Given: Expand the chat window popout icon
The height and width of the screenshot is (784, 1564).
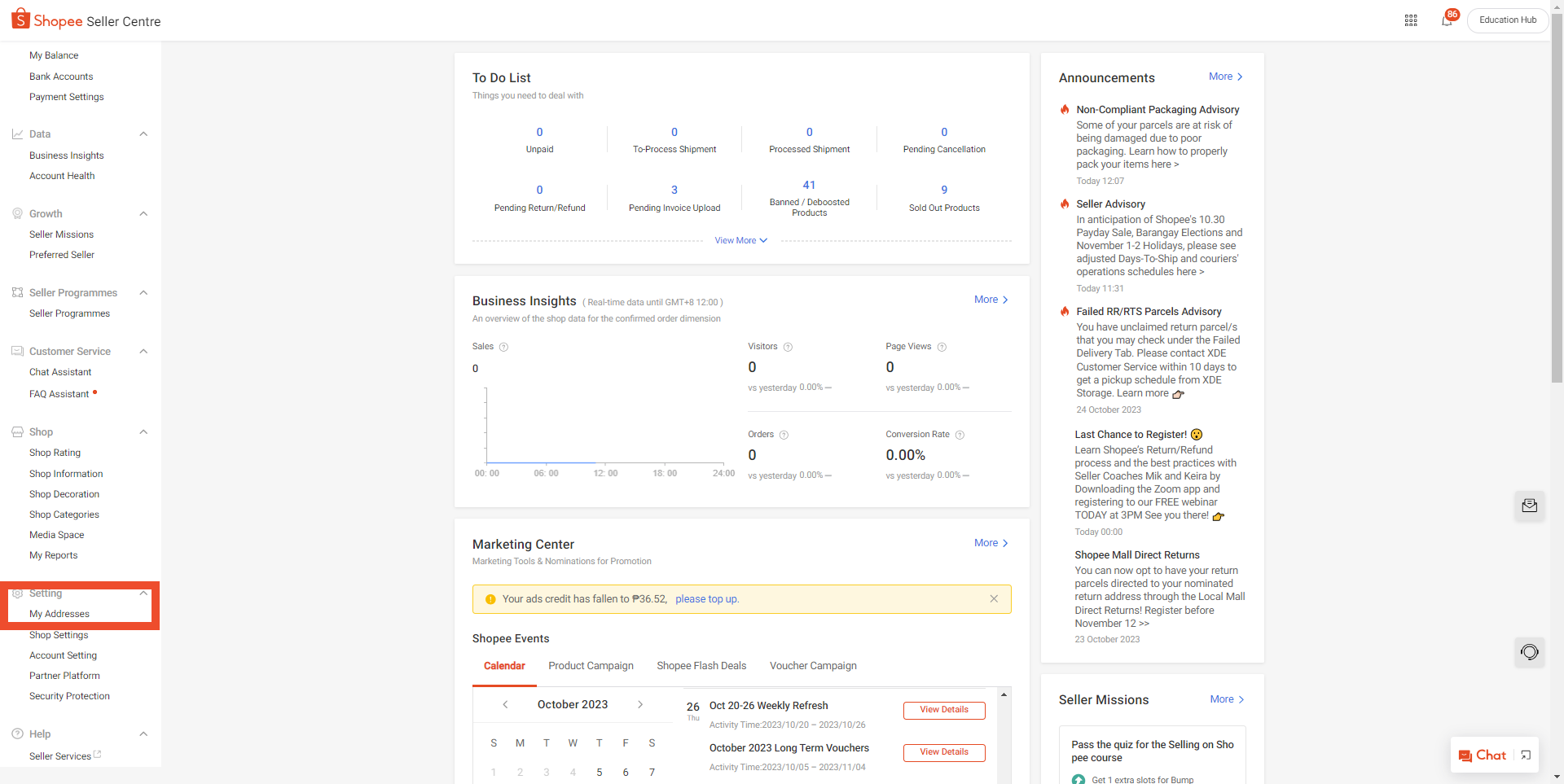Looking at the screenshot, I should pos(1526,756).
